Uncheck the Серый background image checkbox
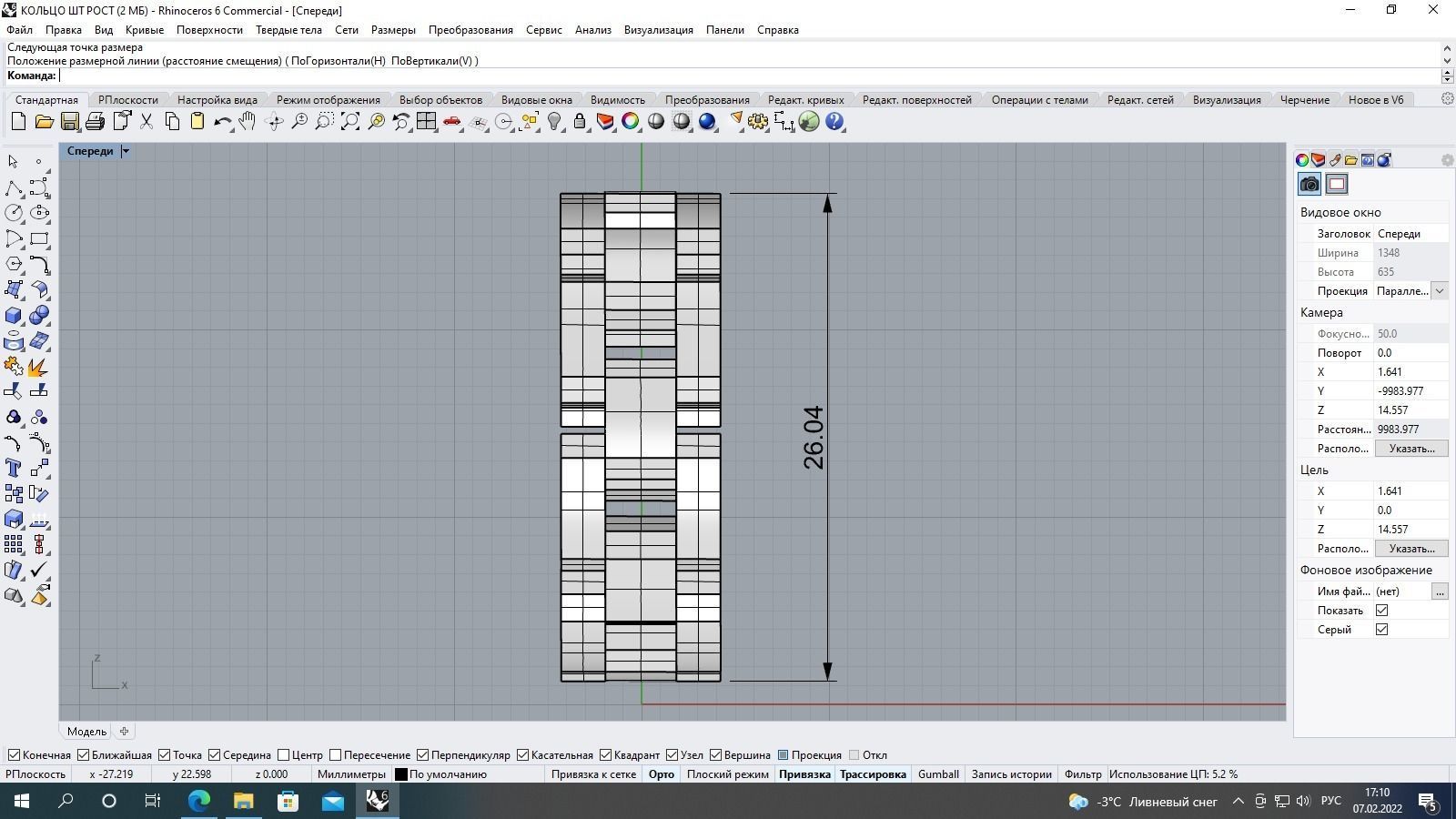Viewport: 1456px width, 819px height. click(1381, 630)
